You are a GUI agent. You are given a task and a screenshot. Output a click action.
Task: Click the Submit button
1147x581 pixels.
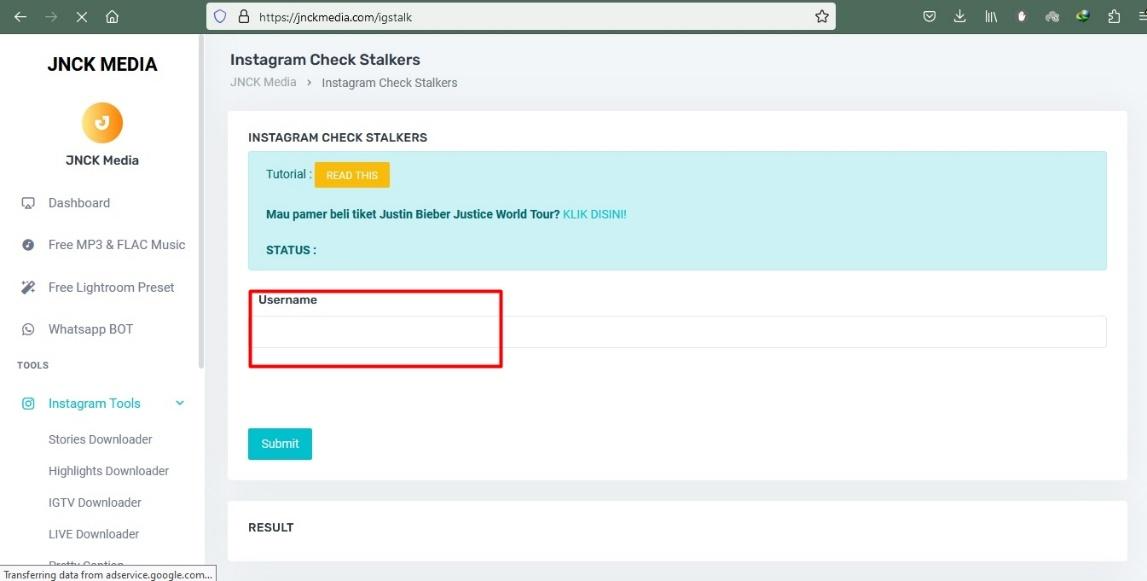click(x=280, y=444)
